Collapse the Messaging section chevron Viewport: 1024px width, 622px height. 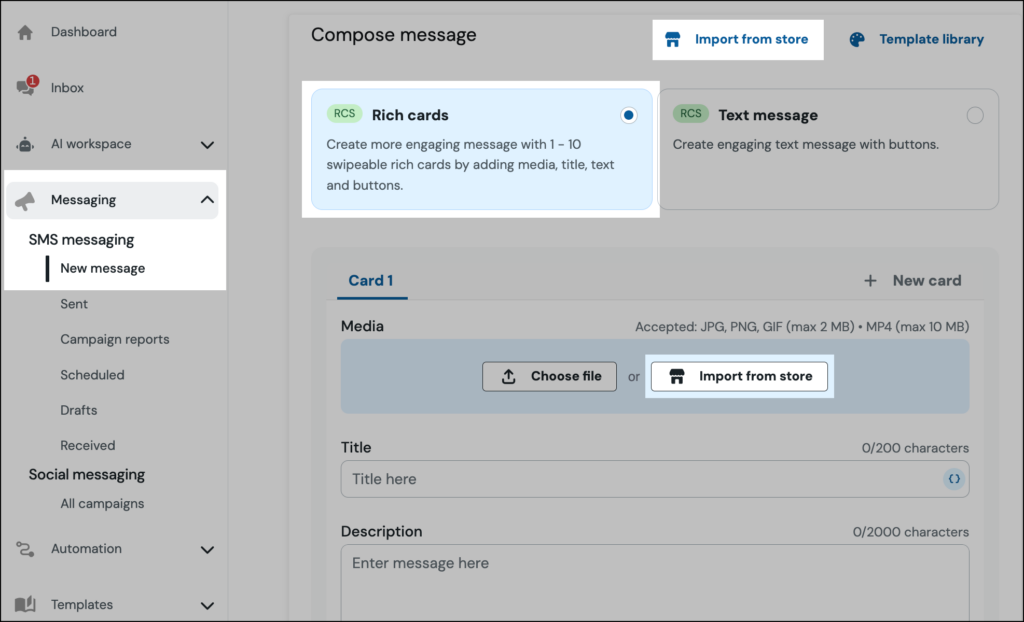207,200
